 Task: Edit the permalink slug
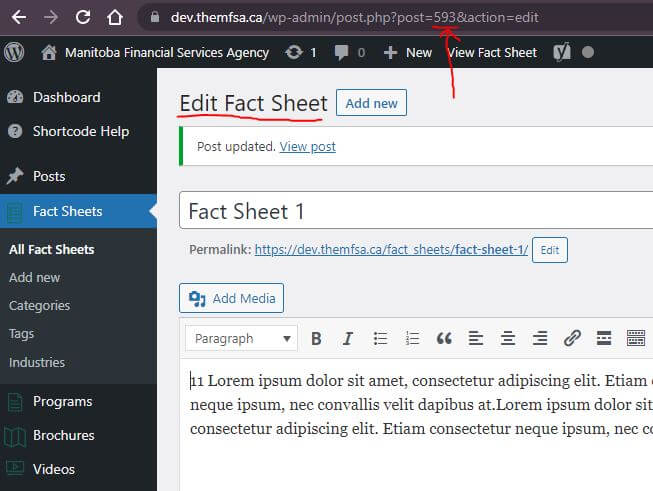pyautogui.click(x=549, y=250)
